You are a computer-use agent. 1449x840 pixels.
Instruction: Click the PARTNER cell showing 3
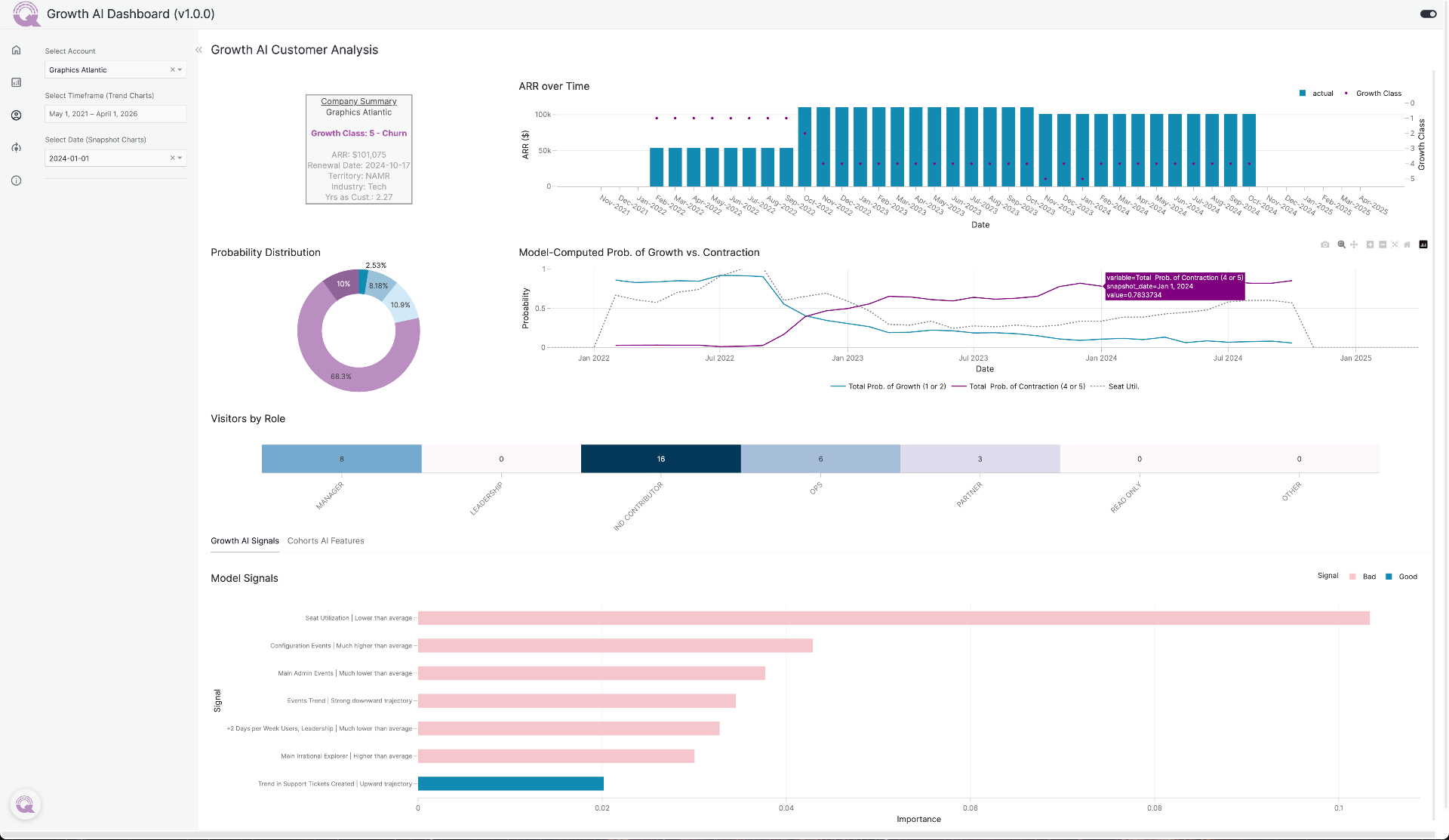tap(980, 459)
